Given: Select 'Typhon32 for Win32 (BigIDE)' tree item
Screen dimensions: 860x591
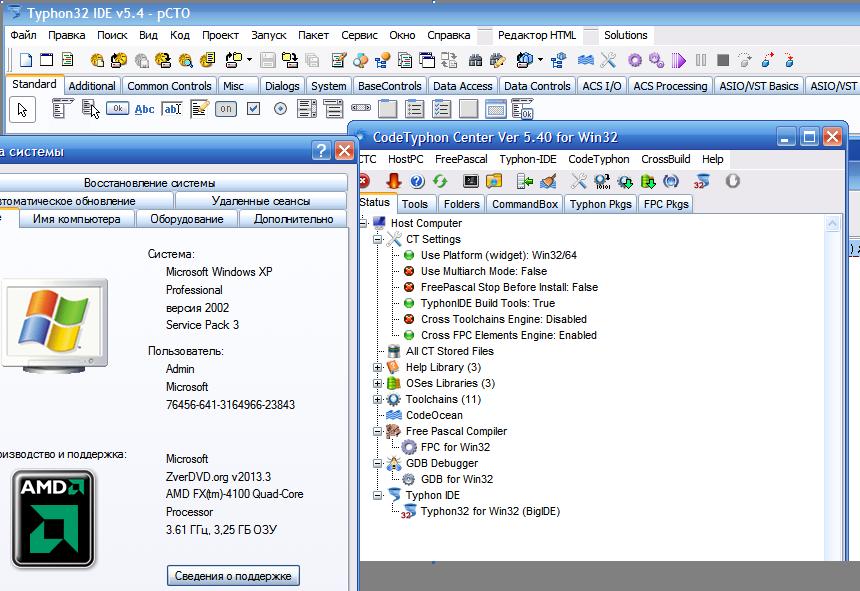Looking at the screenshot, I should 489,512.
